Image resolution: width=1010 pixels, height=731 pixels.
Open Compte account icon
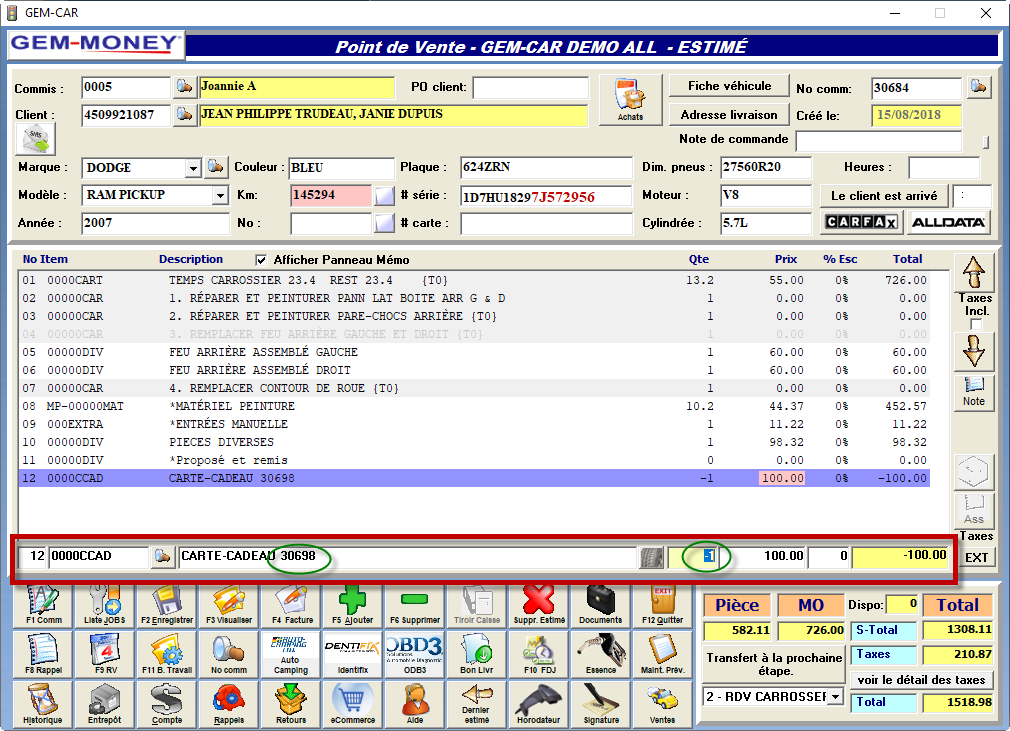click(x=167, y=703)
